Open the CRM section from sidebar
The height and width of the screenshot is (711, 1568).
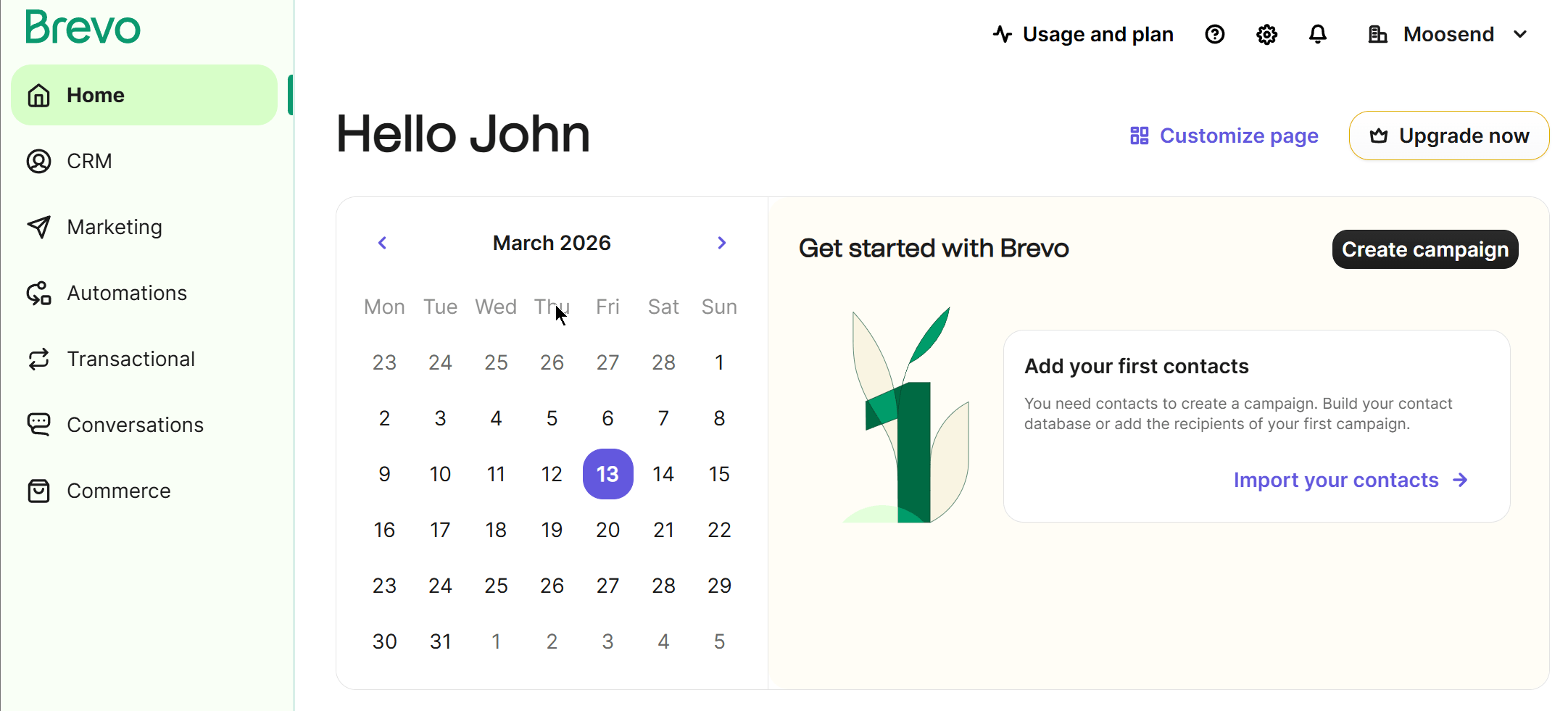(88, 161)
